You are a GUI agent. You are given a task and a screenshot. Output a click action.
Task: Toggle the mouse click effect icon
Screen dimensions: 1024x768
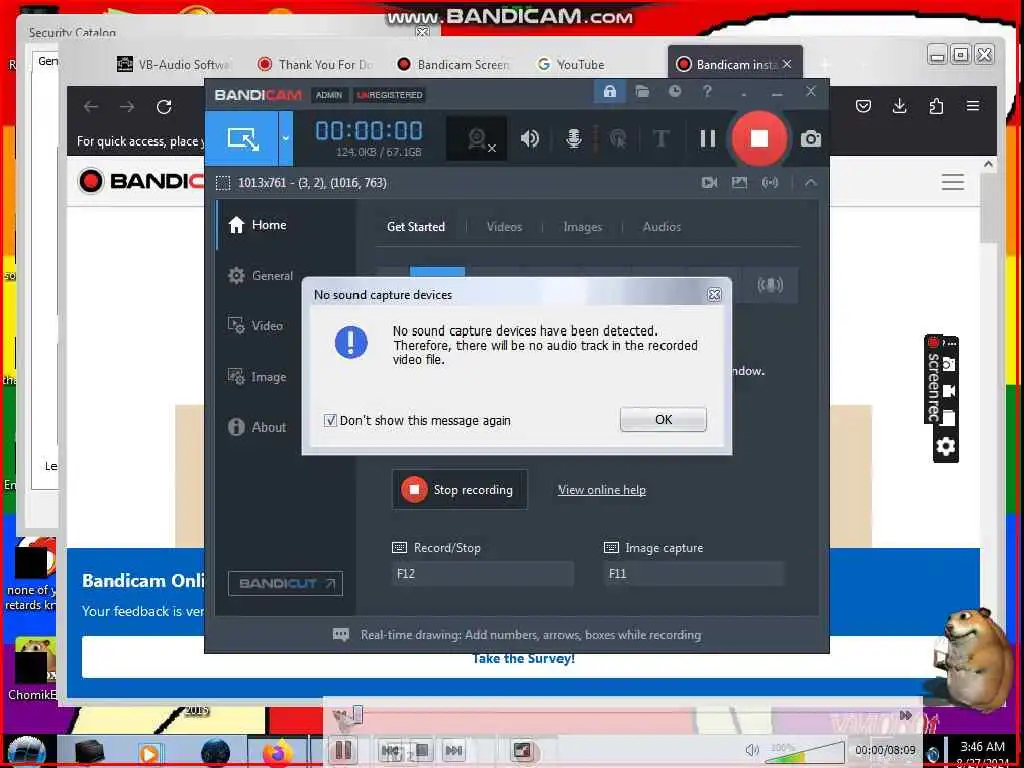(x=618, y=138)
